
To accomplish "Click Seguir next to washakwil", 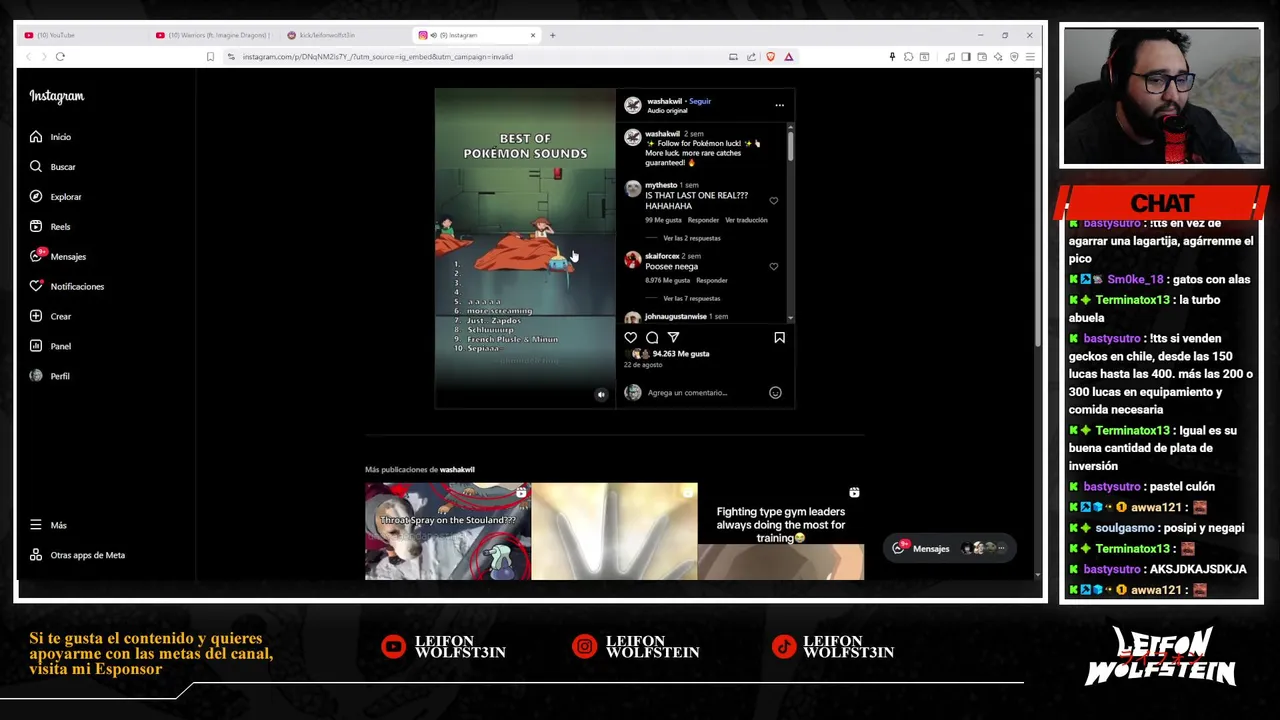I will [700, 101].
